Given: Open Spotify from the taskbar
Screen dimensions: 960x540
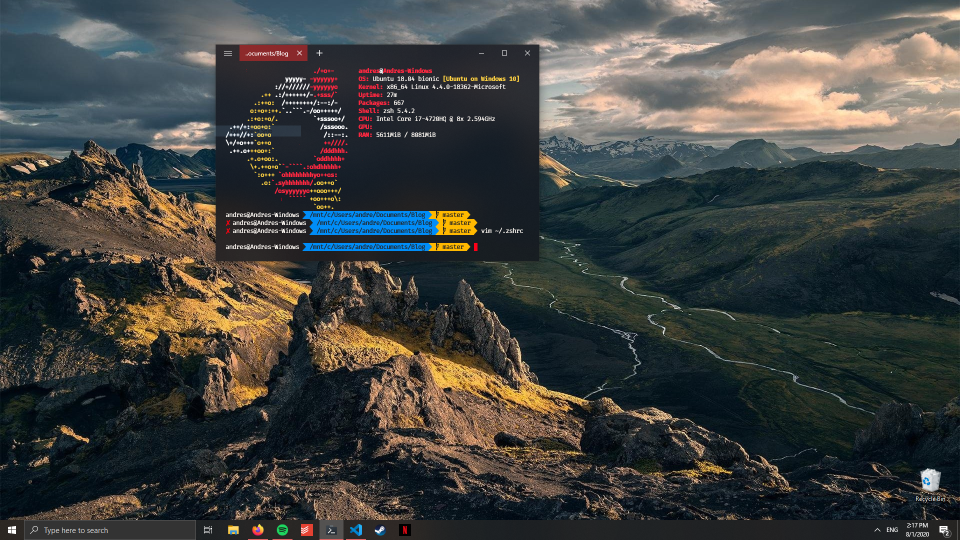Looking at the screenshot, I should click(282, 530).
